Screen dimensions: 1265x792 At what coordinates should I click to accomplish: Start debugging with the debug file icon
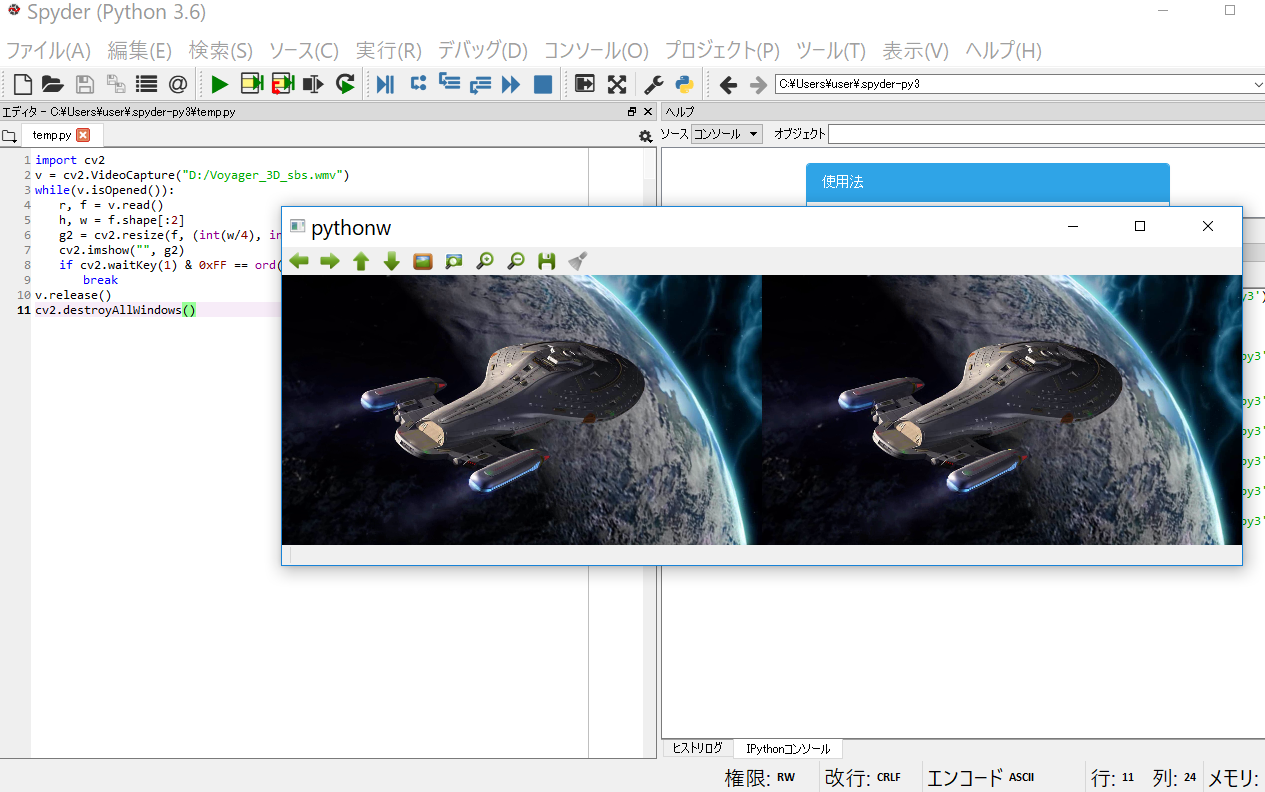[x=385, y=85]
